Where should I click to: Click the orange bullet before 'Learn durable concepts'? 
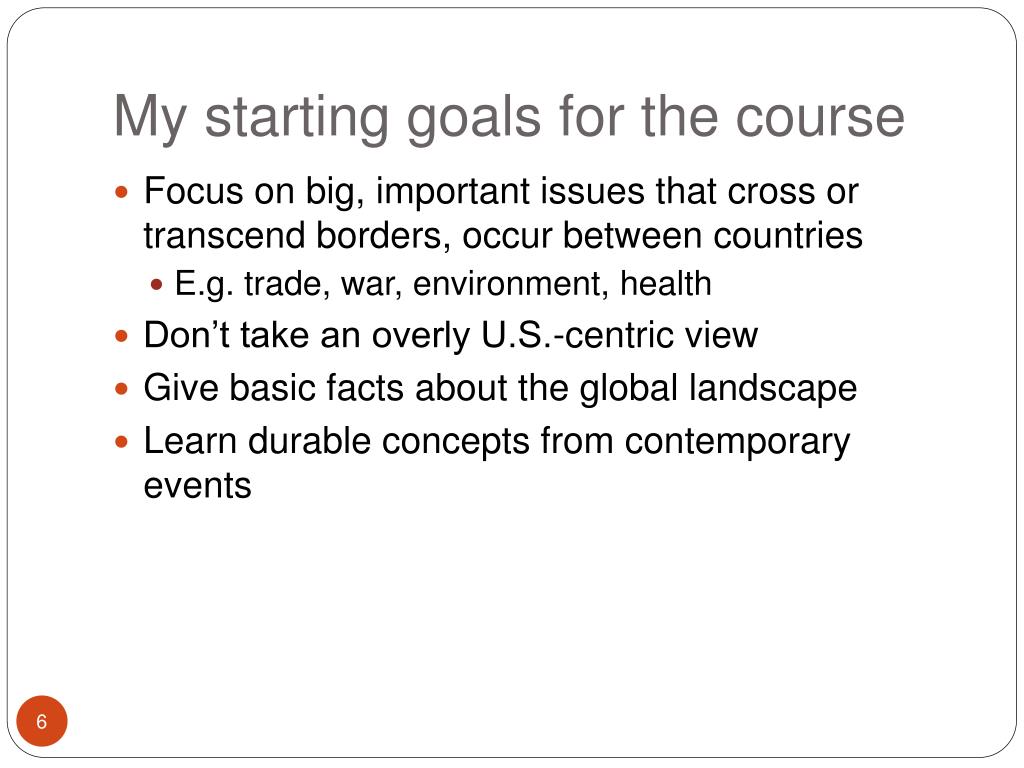[121, 442]
